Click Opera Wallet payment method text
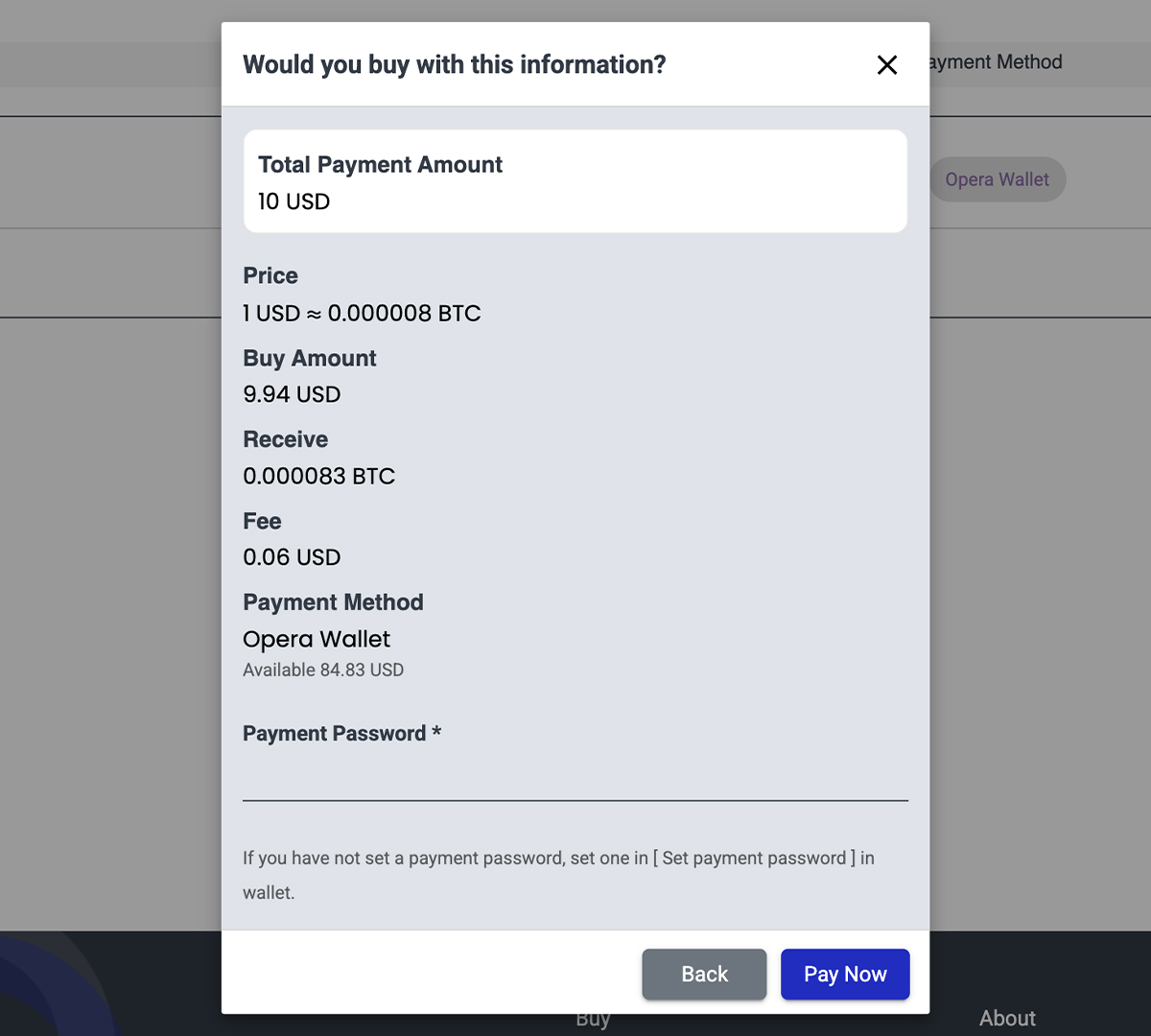The image size is (1151, 1036). [317, 639]
